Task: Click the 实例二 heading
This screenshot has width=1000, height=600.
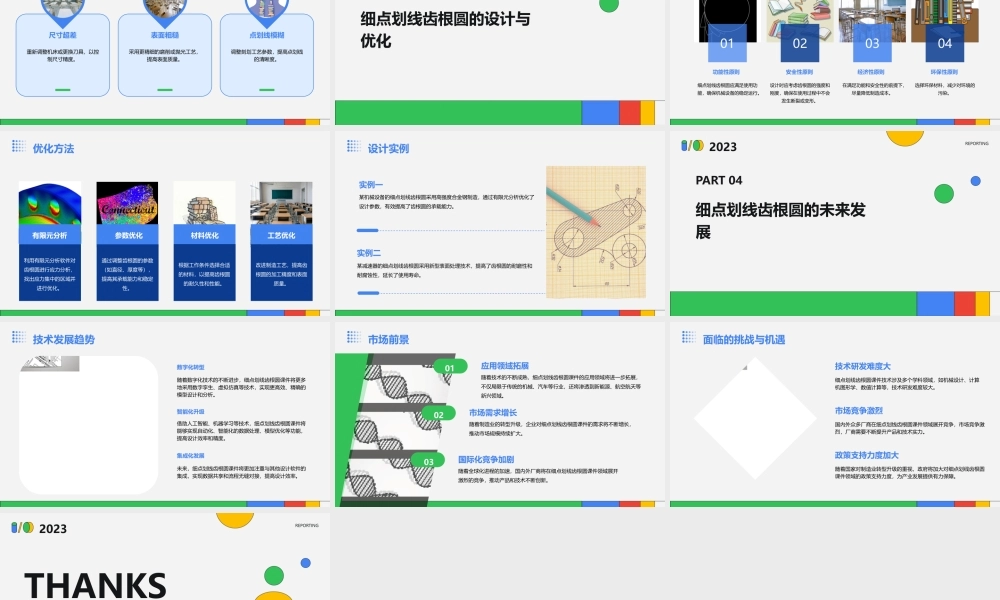Action: pyautogui.click(x=369, y=253)
